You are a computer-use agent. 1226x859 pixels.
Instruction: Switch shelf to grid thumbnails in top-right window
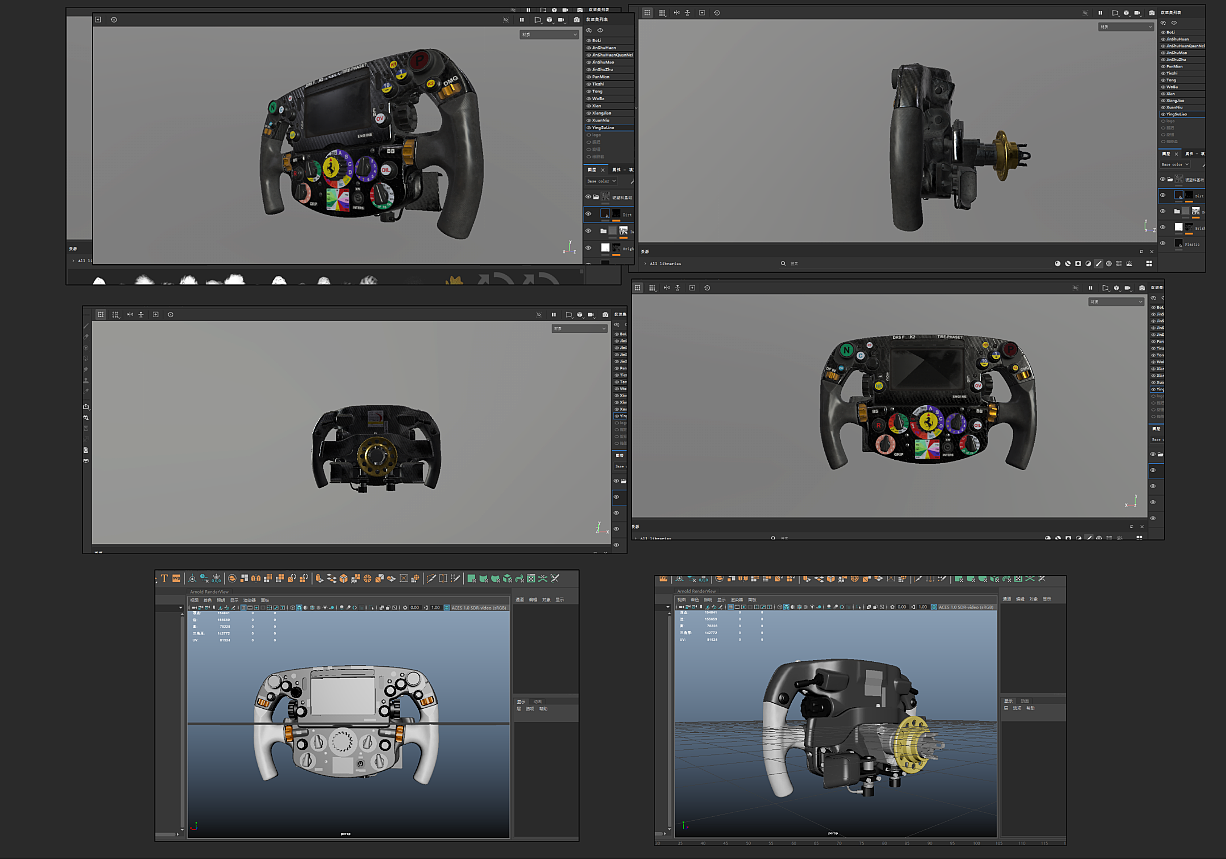(1149, 263)
